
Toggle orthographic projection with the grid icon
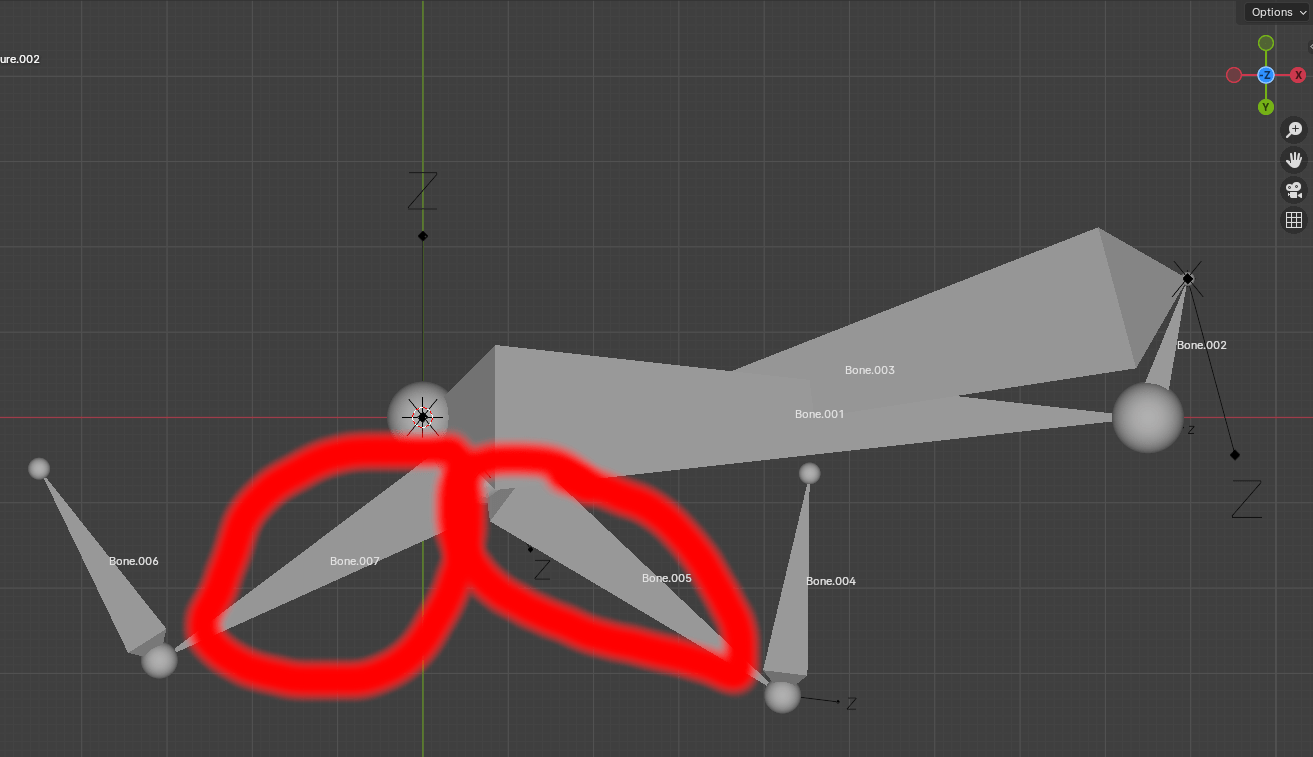(1293, 219)
